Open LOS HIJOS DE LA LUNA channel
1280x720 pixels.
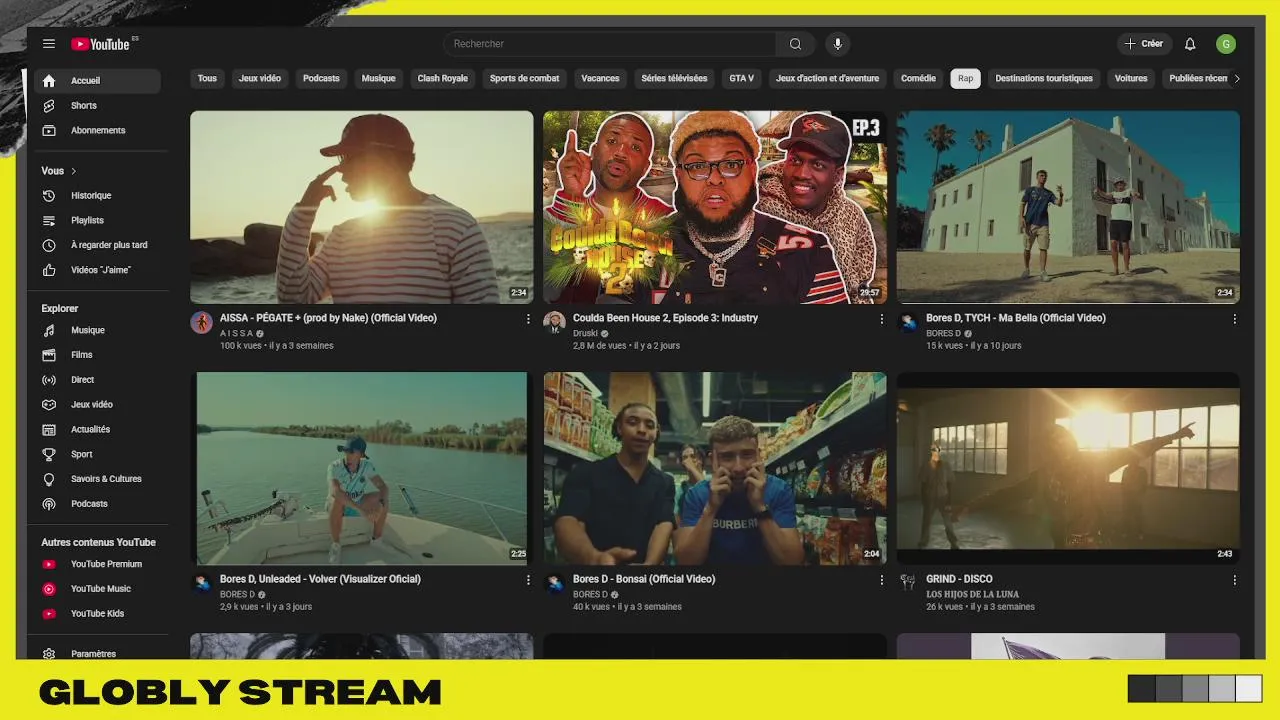point(972,594)
